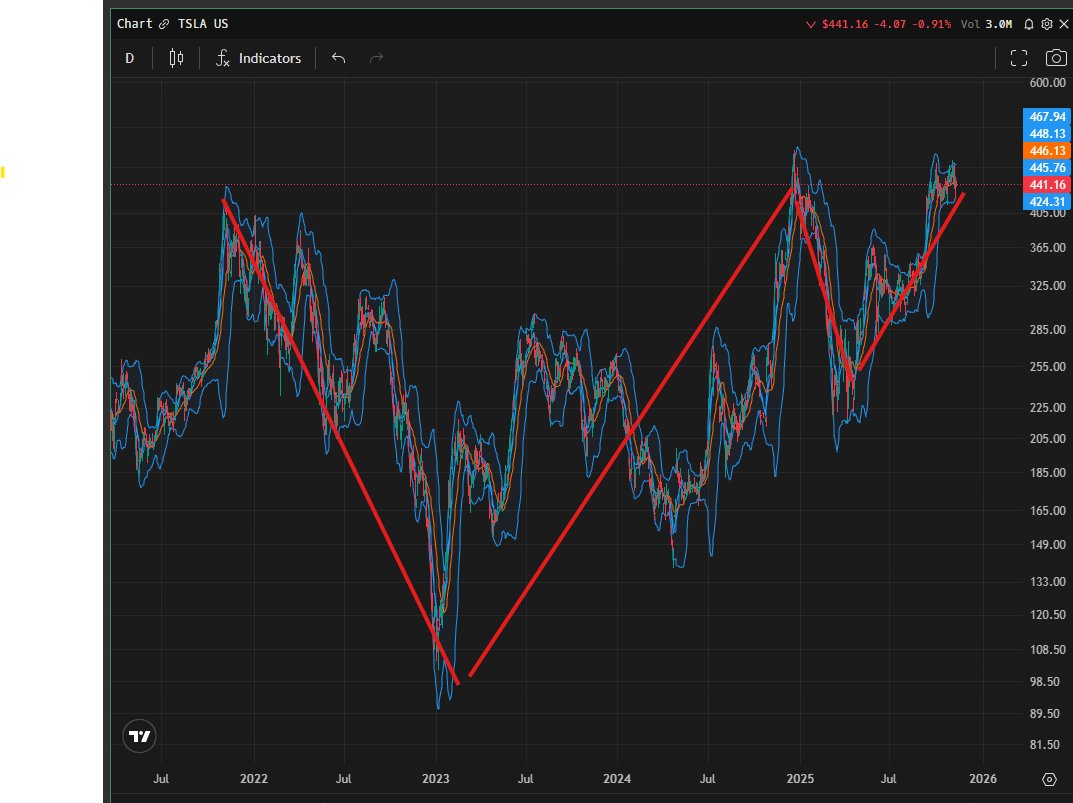The image size is (1073, 803).
Task: Close the chart panel with X
Action: (x=1063, y=24)
